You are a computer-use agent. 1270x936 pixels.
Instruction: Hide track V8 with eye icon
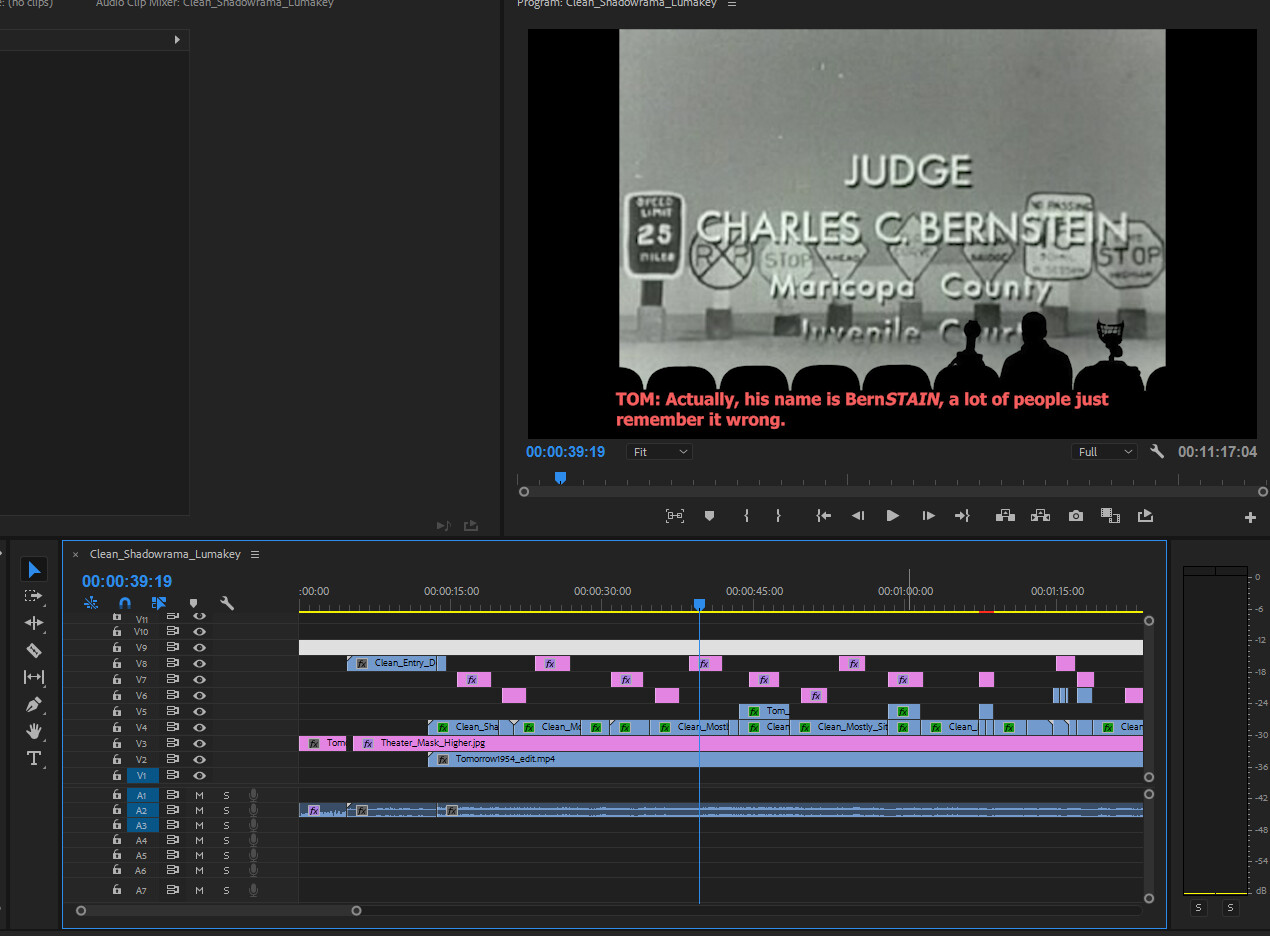point(200,663)
